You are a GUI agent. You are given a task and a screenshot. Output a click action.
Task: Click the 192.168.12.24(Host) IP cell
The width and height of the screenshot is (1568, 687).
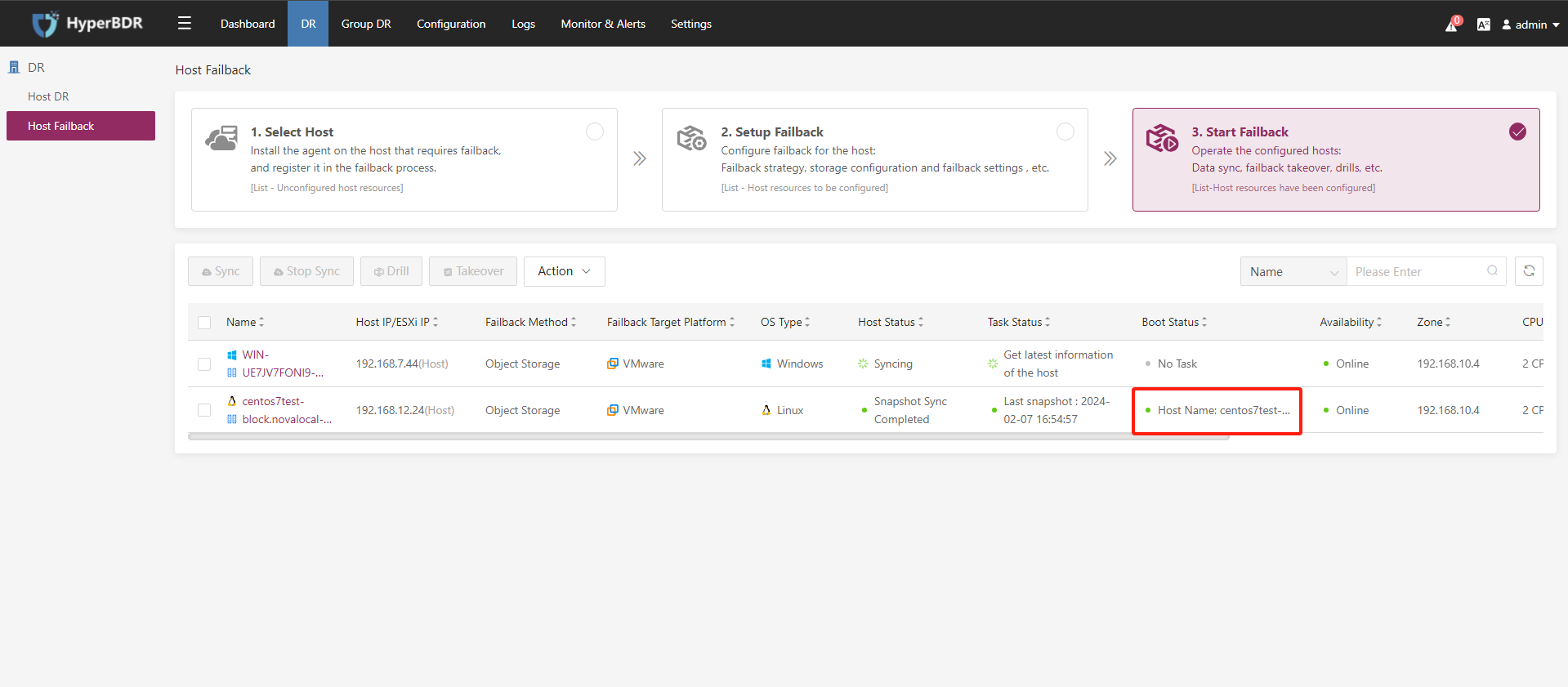[405, 410]
